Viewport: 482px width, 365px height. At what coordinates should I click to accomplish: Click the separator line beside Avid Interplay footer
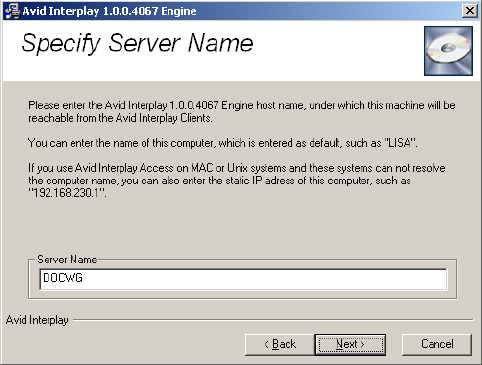click(273, 320)
